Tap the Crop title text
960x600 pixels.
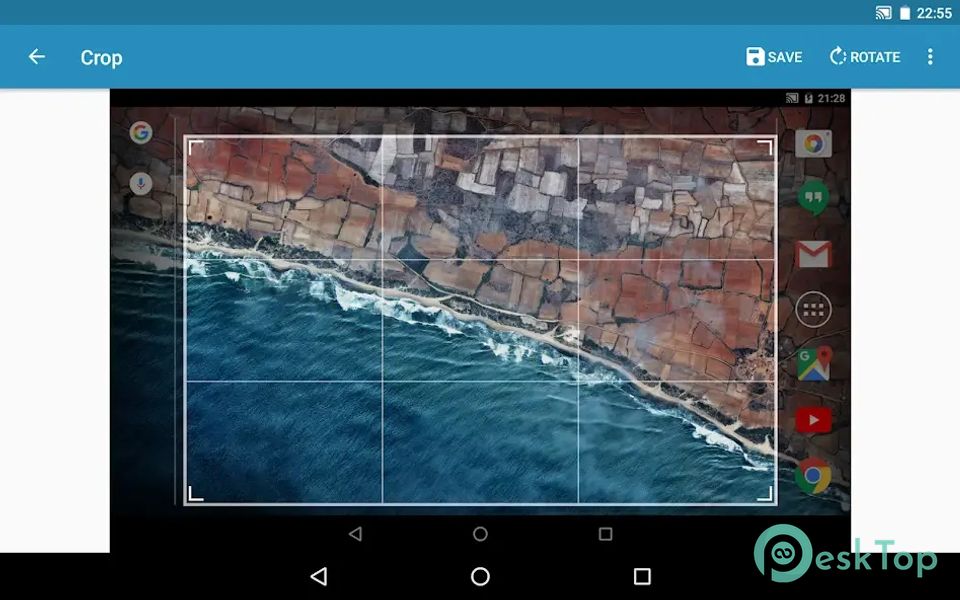102,58
